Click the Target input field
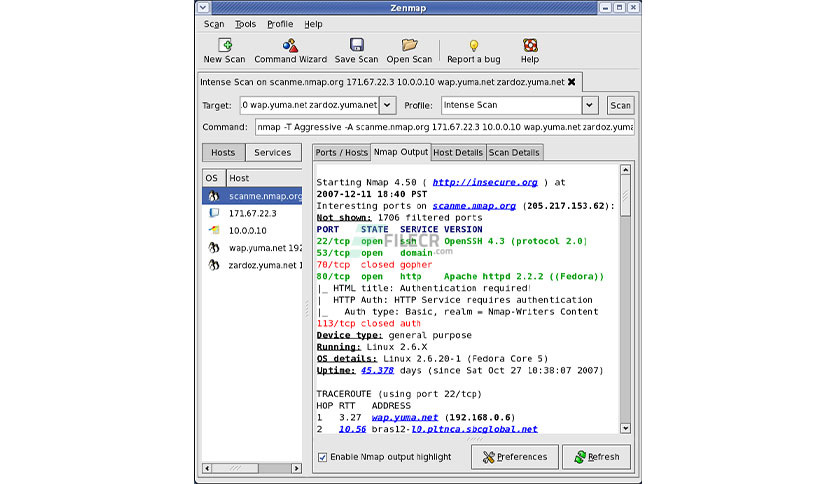This screenshot has width=836, height=484. [309, 106]
